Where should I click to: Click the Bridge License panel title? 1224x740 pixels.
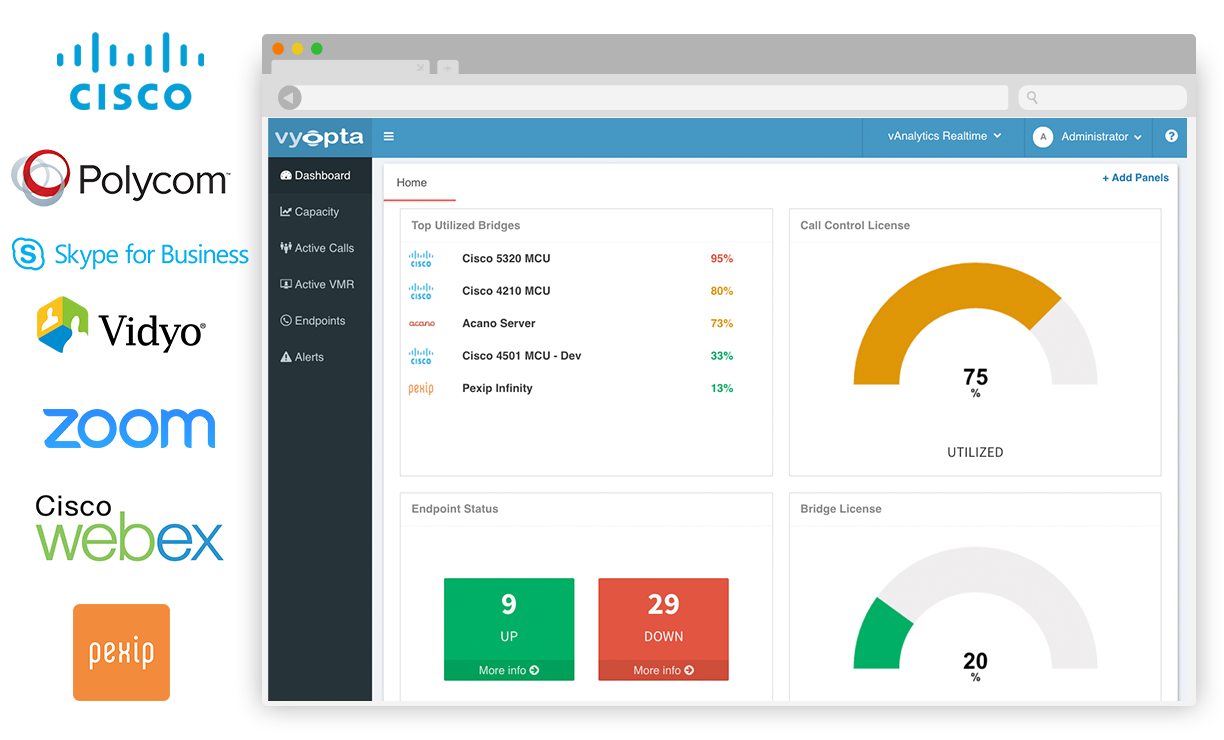coord(841,509)
